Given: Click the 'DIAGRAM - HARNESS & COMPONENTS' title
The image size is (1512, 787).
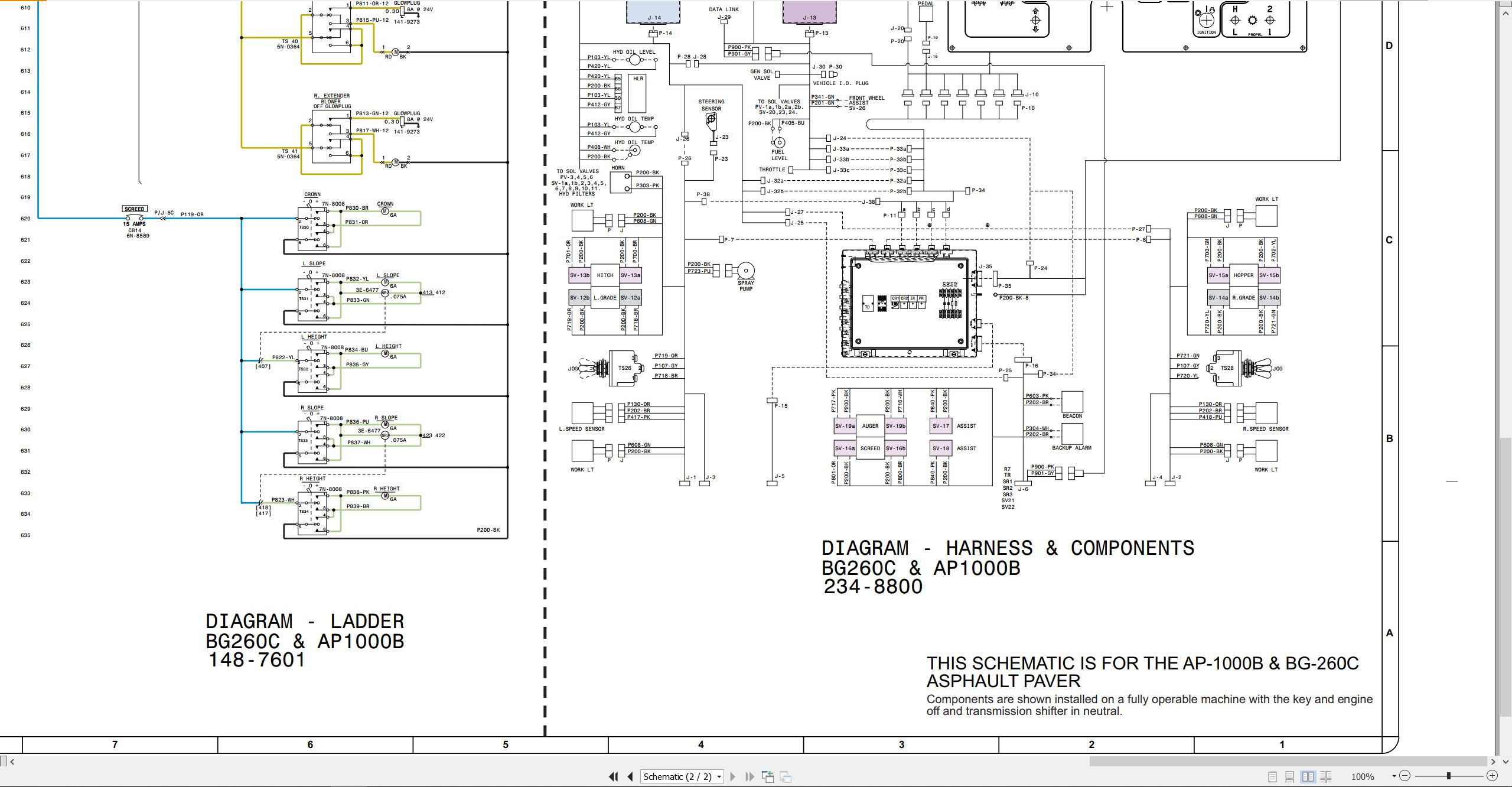Looking at the screenshot, I should [x=1008, y=548].
